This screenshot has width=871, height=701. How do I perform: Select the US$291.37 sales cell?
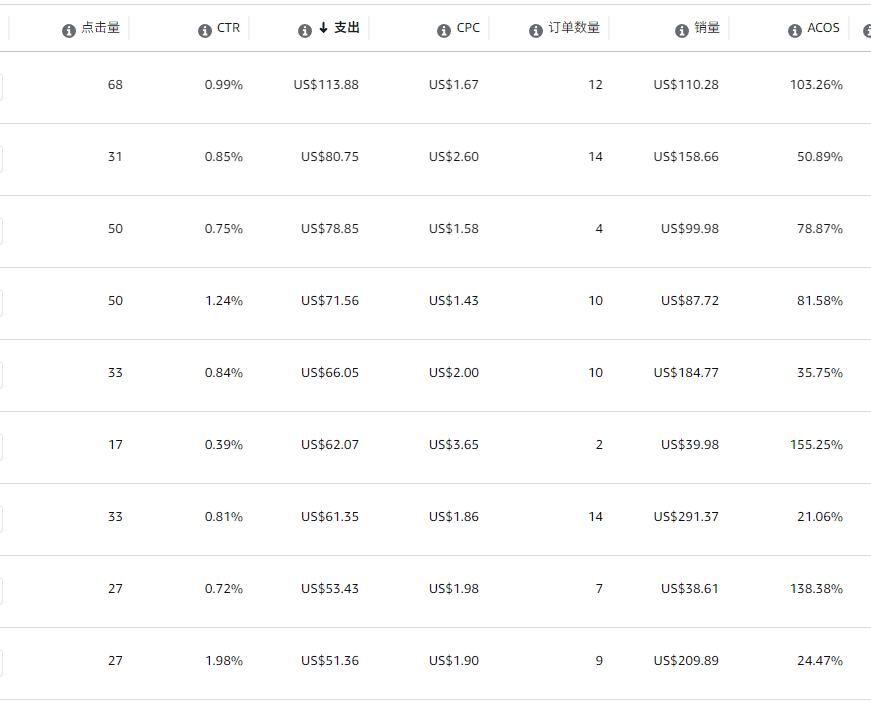[686, 517]
